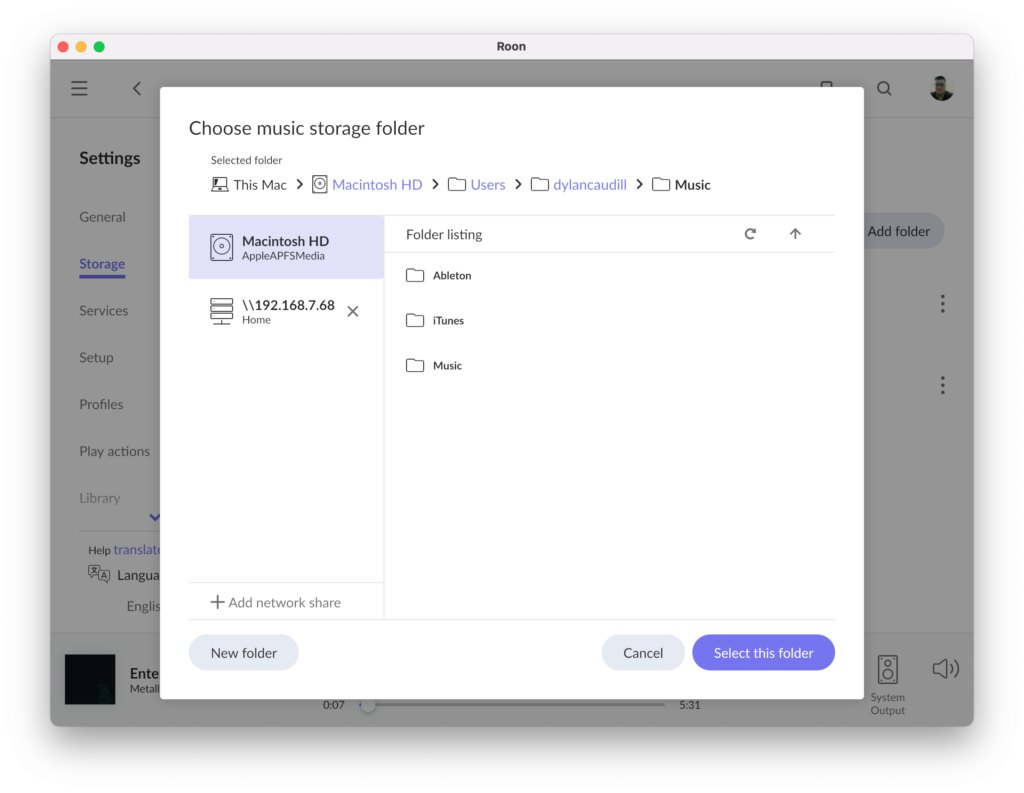Open Setup settings tab
The height and width of the screenshot is (793, 1024).
(x=97, y=358)
